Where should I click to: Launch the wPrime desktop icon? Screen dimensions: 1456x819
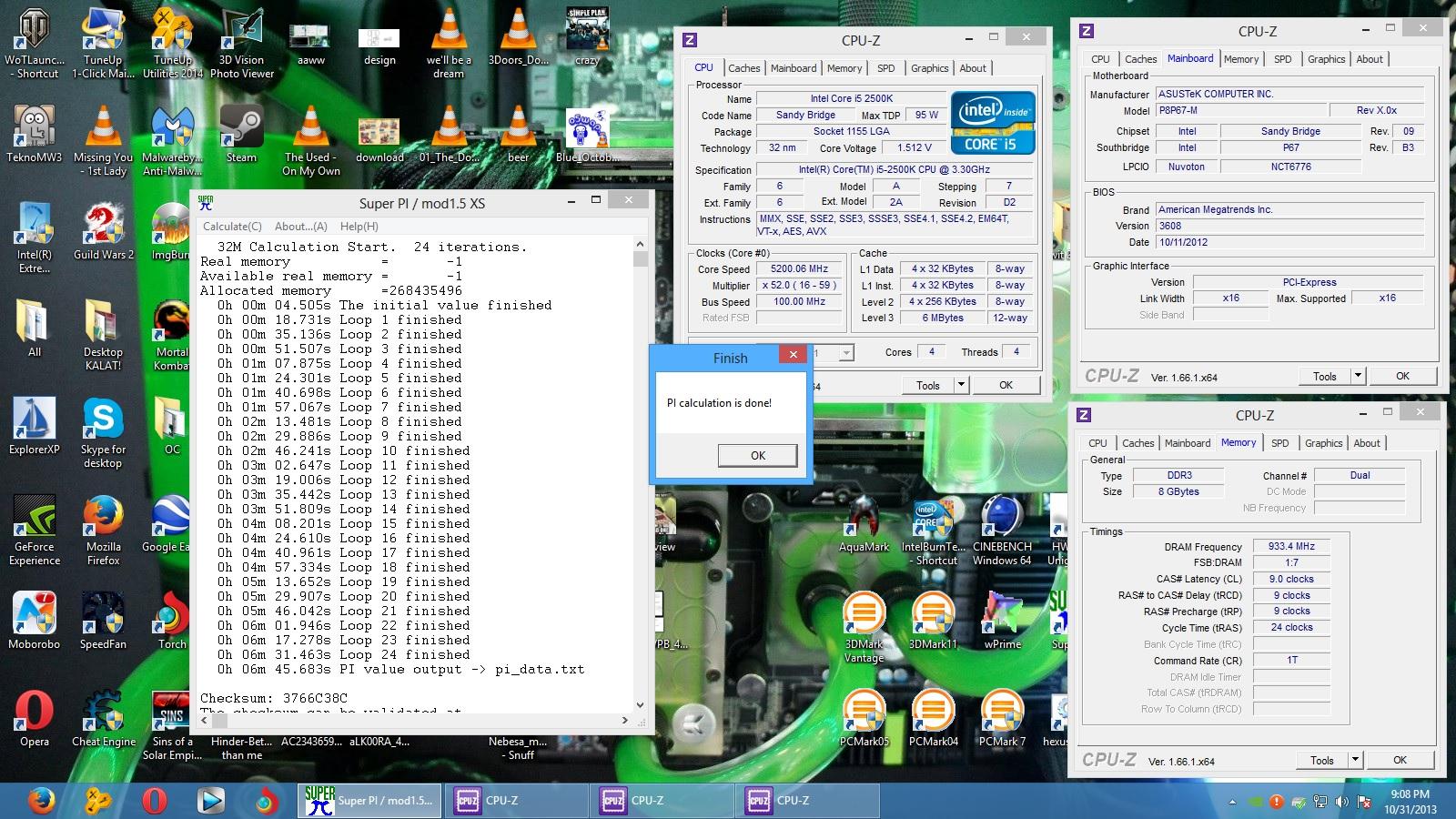[1002, 621]
